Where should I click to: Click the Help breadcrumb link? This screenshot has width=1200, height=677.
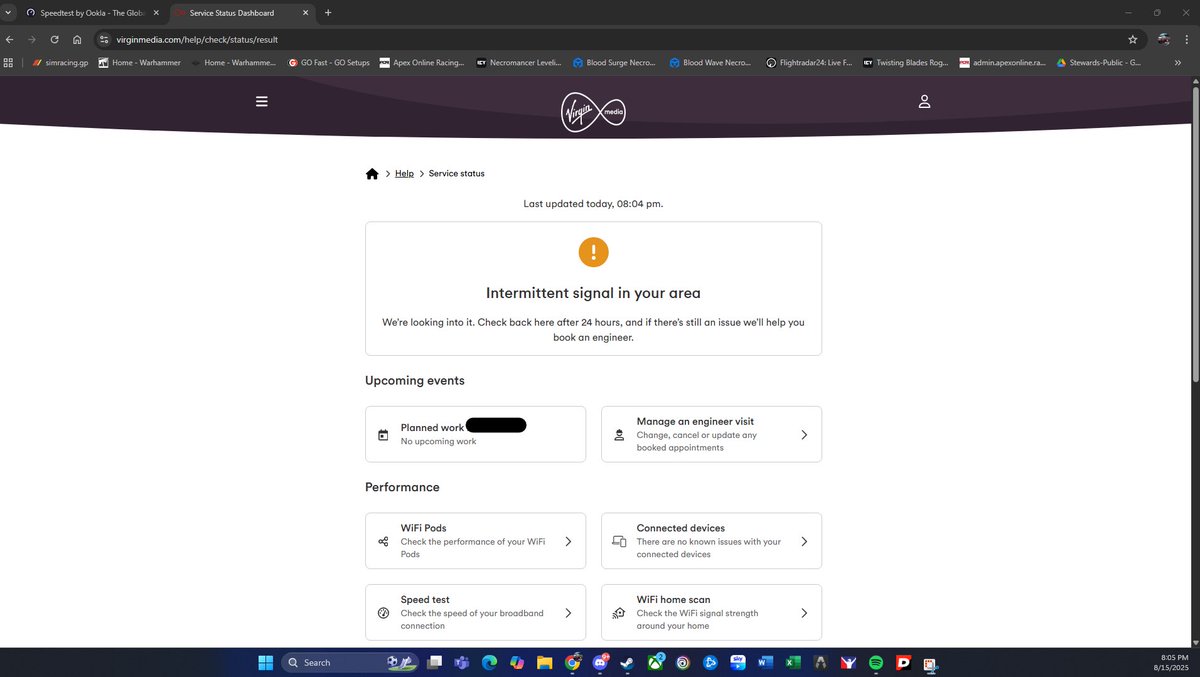pos(404,173)
